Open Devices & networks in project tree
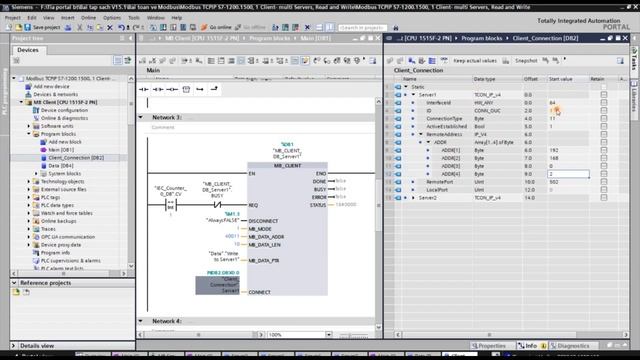Screen dimensions: 640x360 point(56,94)
